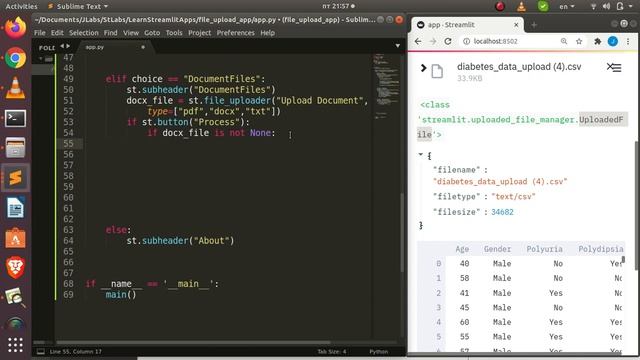Open the Selection menu
Viewport: 640px width, 360px height.
coord(84,33)
